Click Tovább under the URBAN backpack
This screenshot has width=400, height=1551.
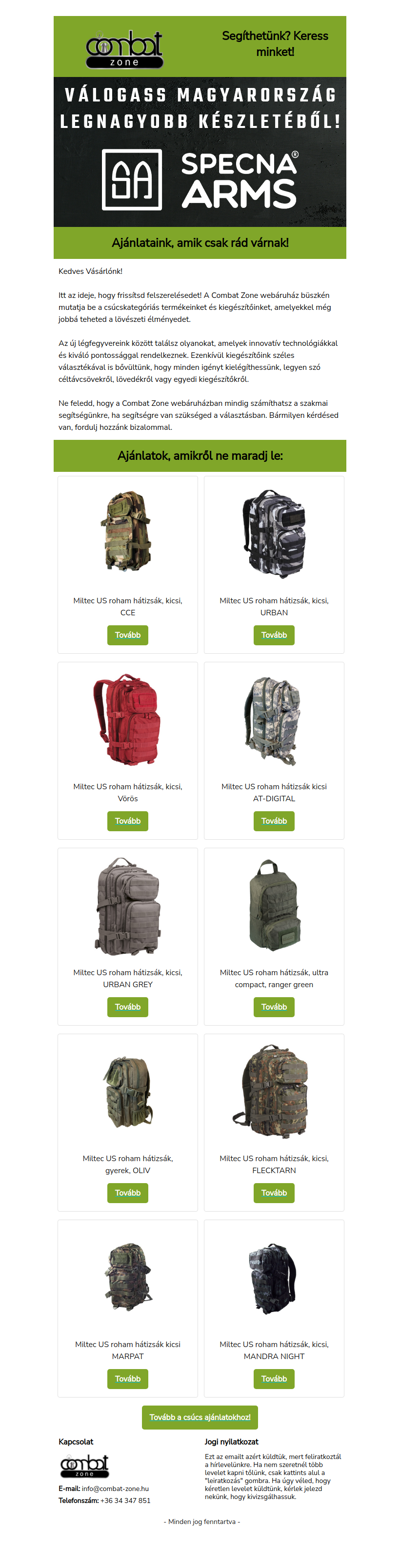tap(273, 635)
